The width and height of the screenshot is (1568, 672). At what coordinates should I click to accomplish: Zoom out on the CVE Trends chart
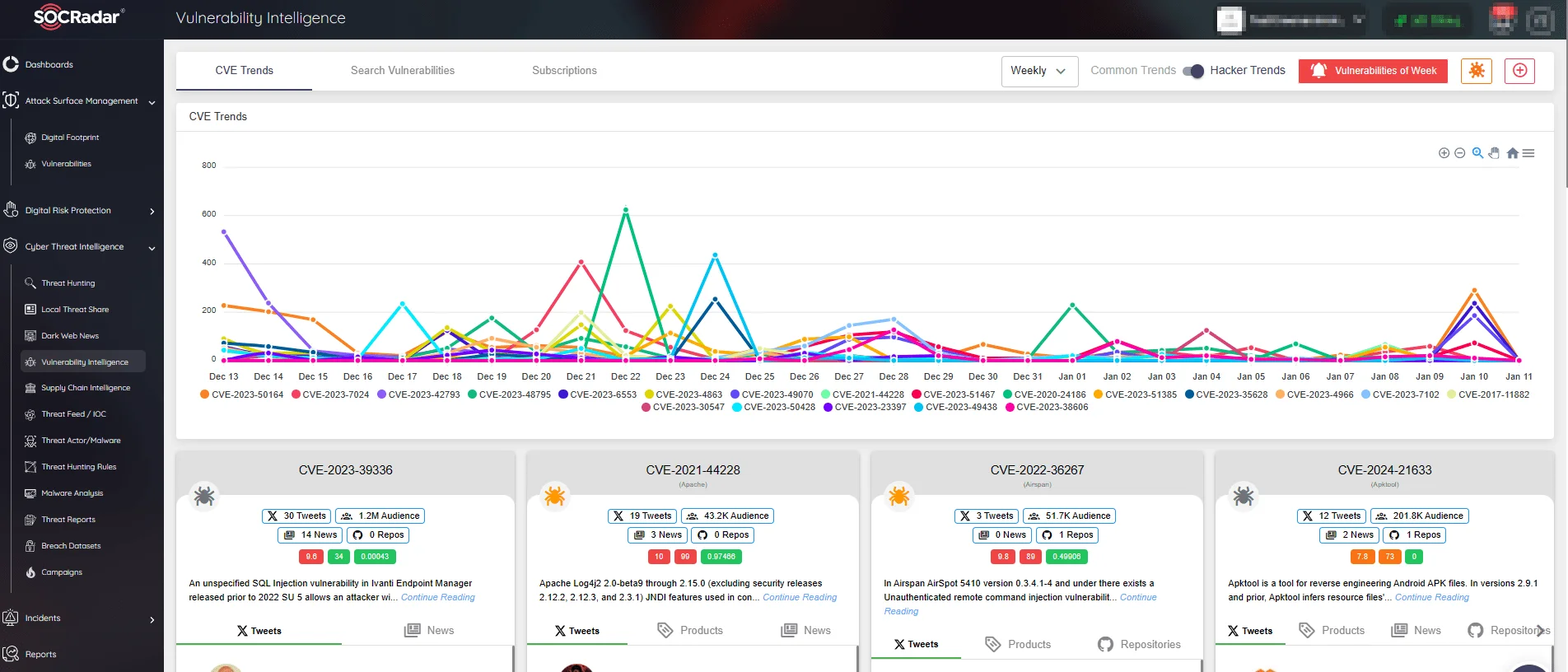tap(1460, 153)
